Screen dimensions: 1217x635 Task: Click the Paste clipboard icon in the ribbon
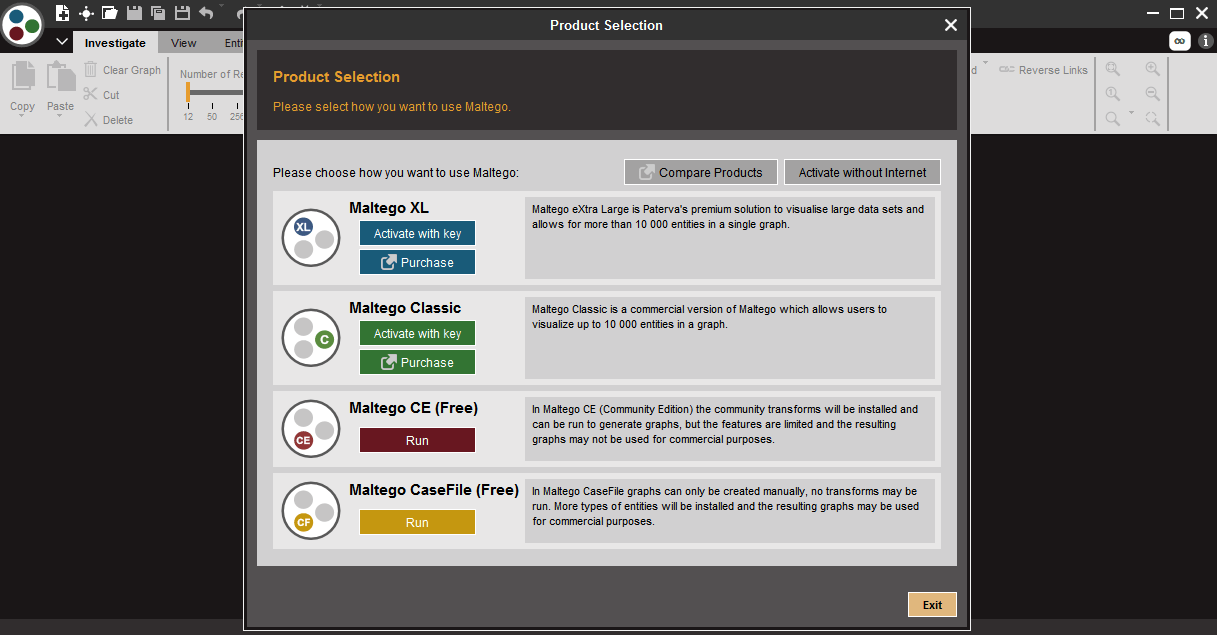point(61,78)
